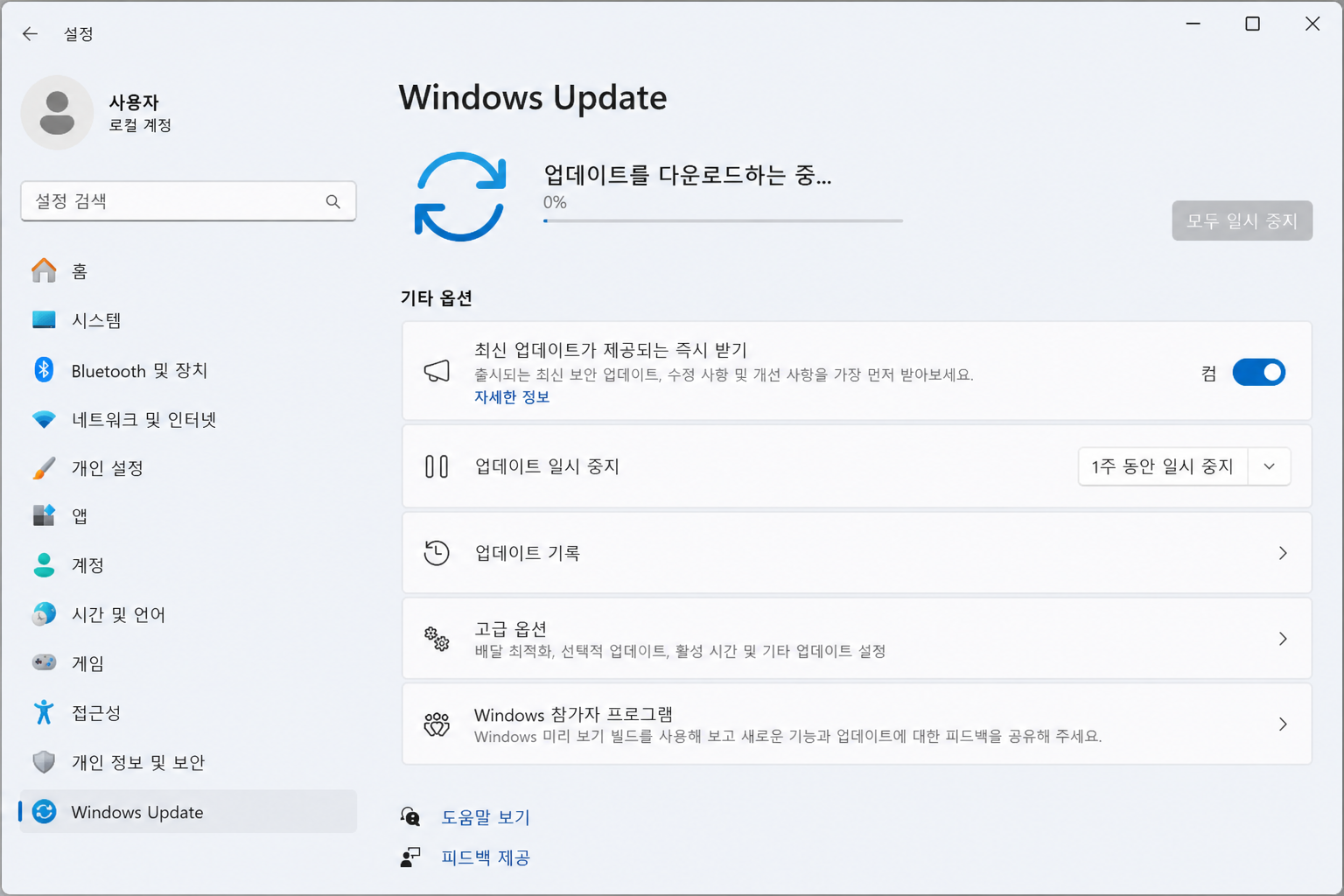Click the pause bars icon
Screen dimensions: 1344x896
click(x=437, y=466)
